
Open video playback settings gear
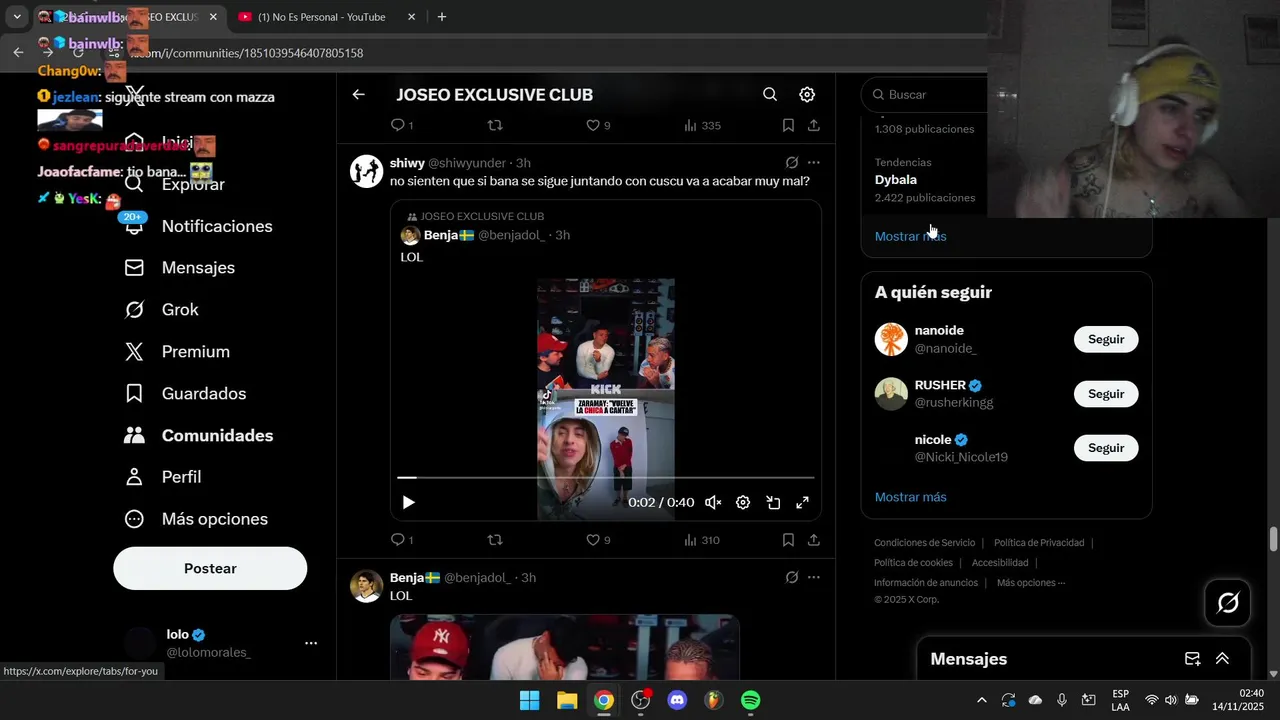pos(743,502)
